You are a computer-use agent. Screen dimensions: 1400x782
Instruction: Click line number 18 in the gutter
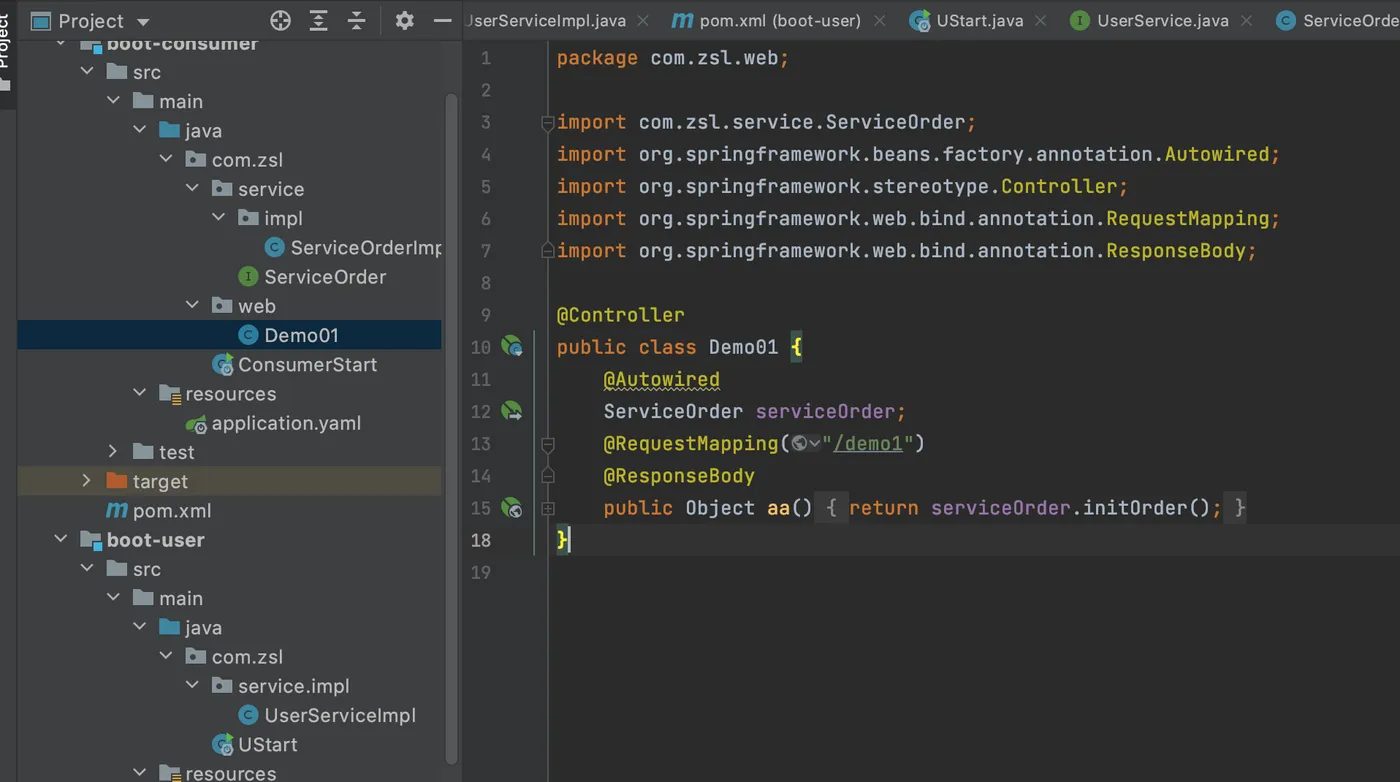coord(481,540)
